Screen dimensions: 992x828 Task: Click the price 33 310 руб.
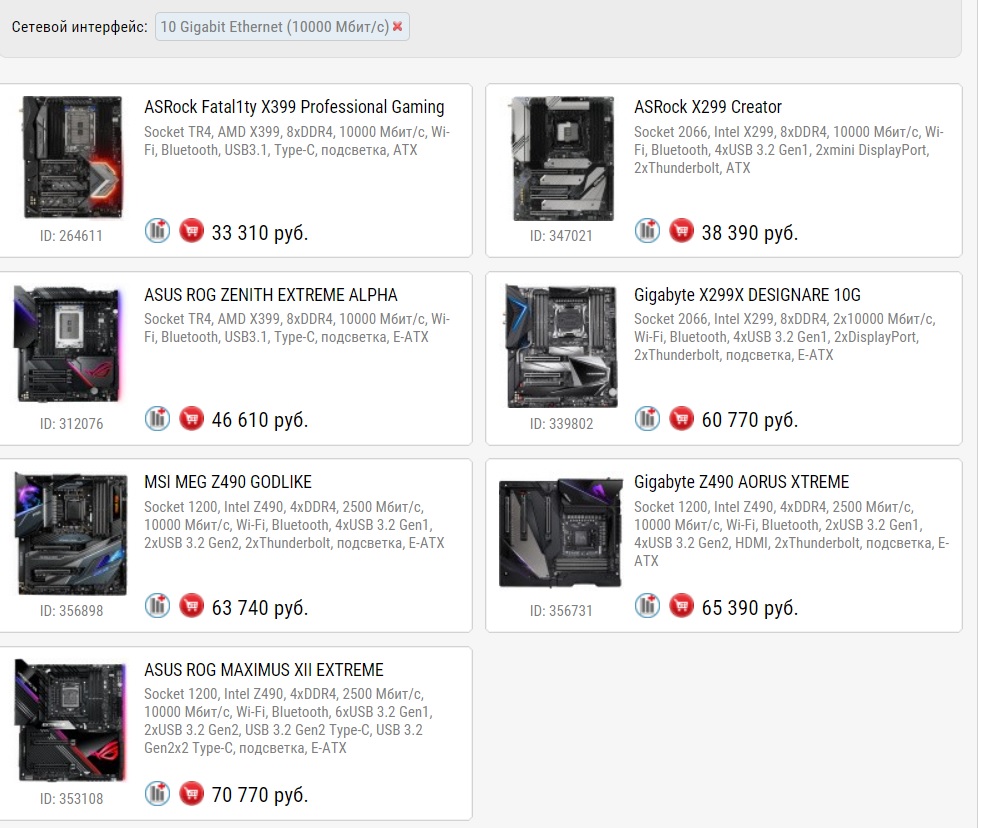(259, 233)
